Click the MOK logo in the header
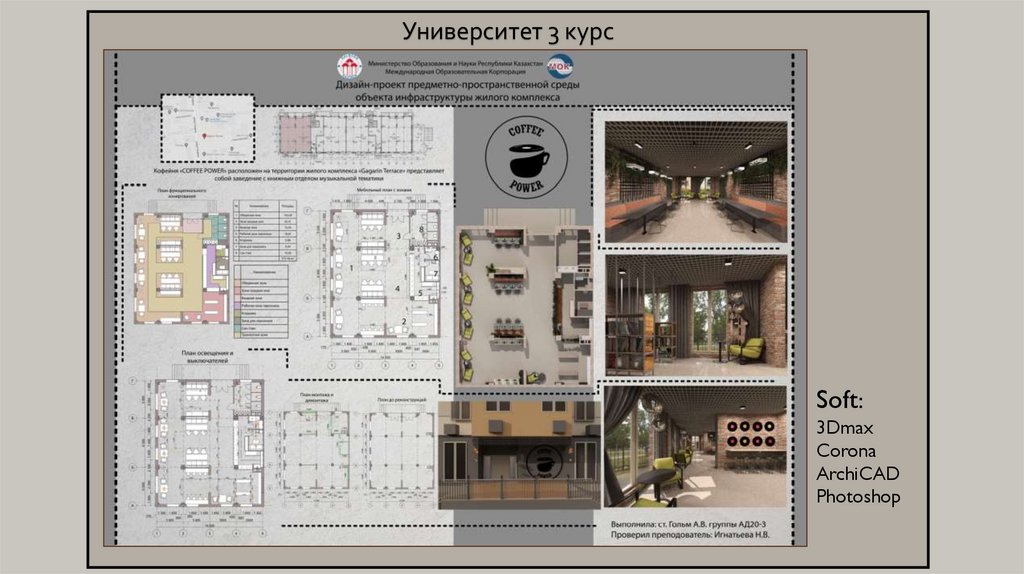 pyautogui.click(x=559, y=66)
